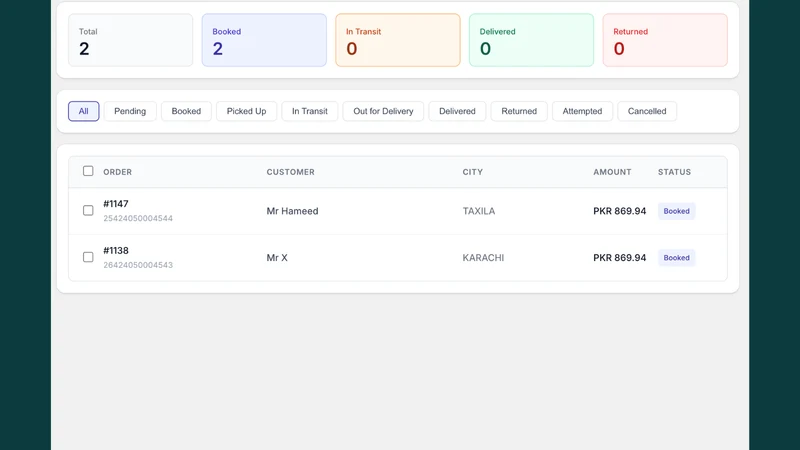This screenshot has width=800, height=450.
Task: Click the CITY column header
Action: point(472,172)
